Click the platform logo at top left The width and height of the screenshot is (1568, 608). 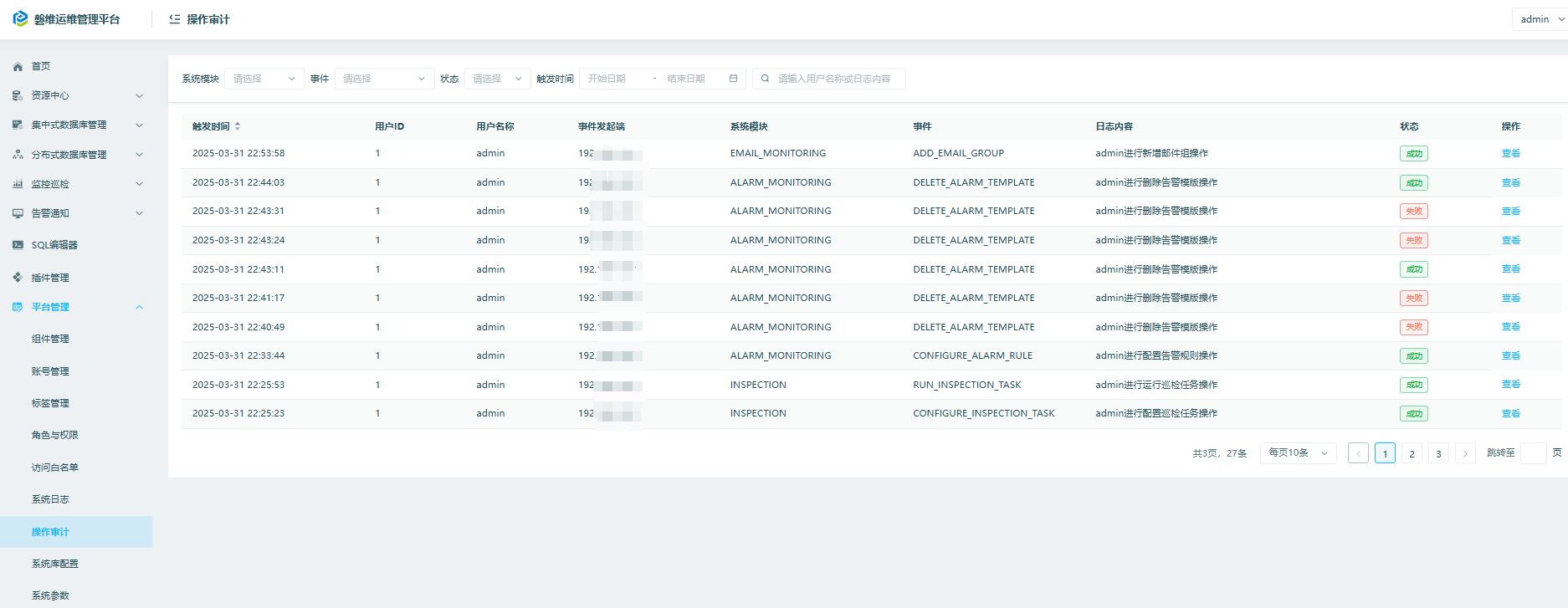pos(20,18)
